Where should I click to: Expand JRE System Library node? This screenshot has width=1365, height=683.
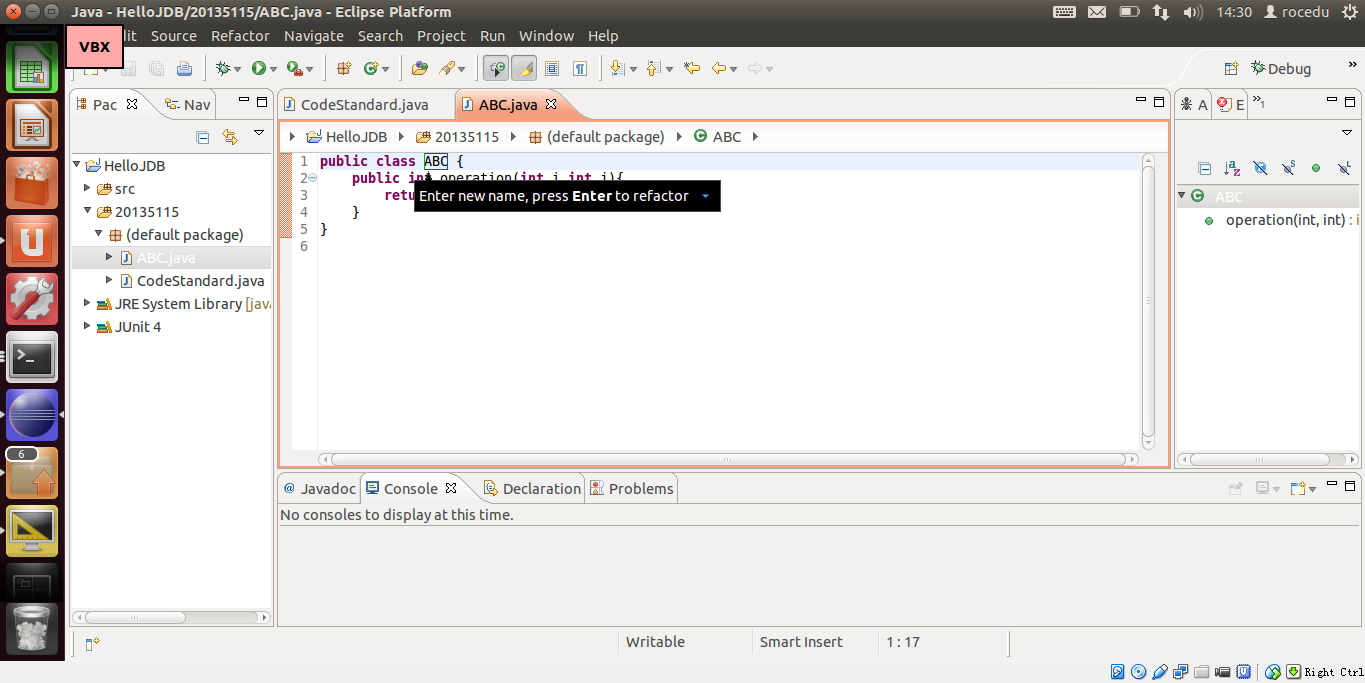(x=88, y=304)
